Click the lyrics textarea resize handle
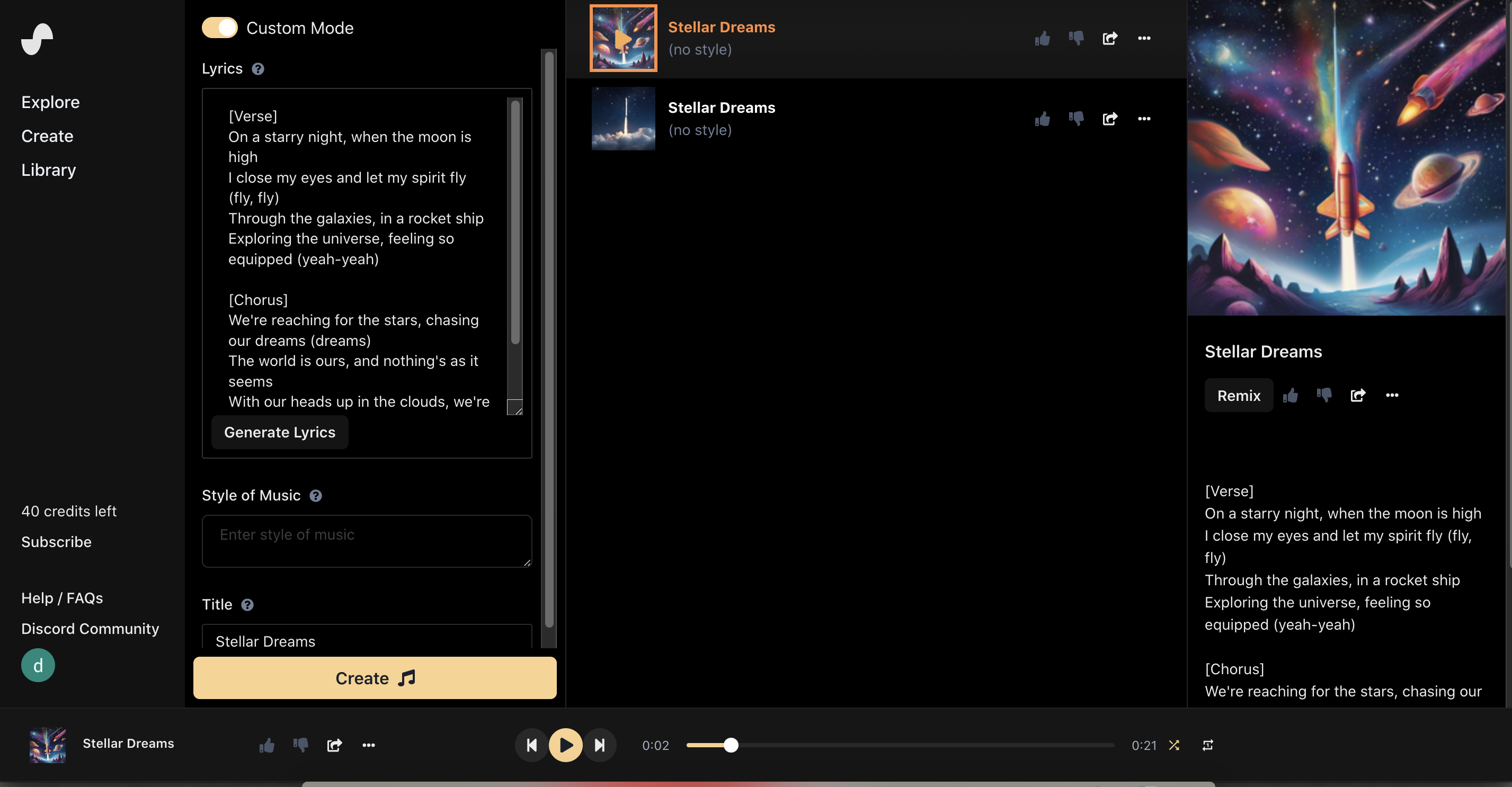This screenshot has height=787, width=1512. tap(515, 407)
